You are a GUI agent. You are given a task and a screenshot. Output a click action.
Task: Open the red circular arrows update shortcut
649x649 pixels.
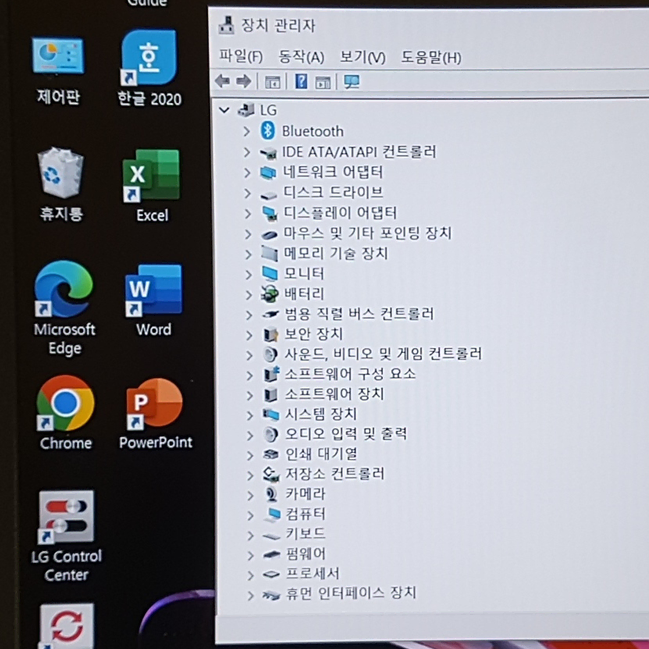click(66, 626)
